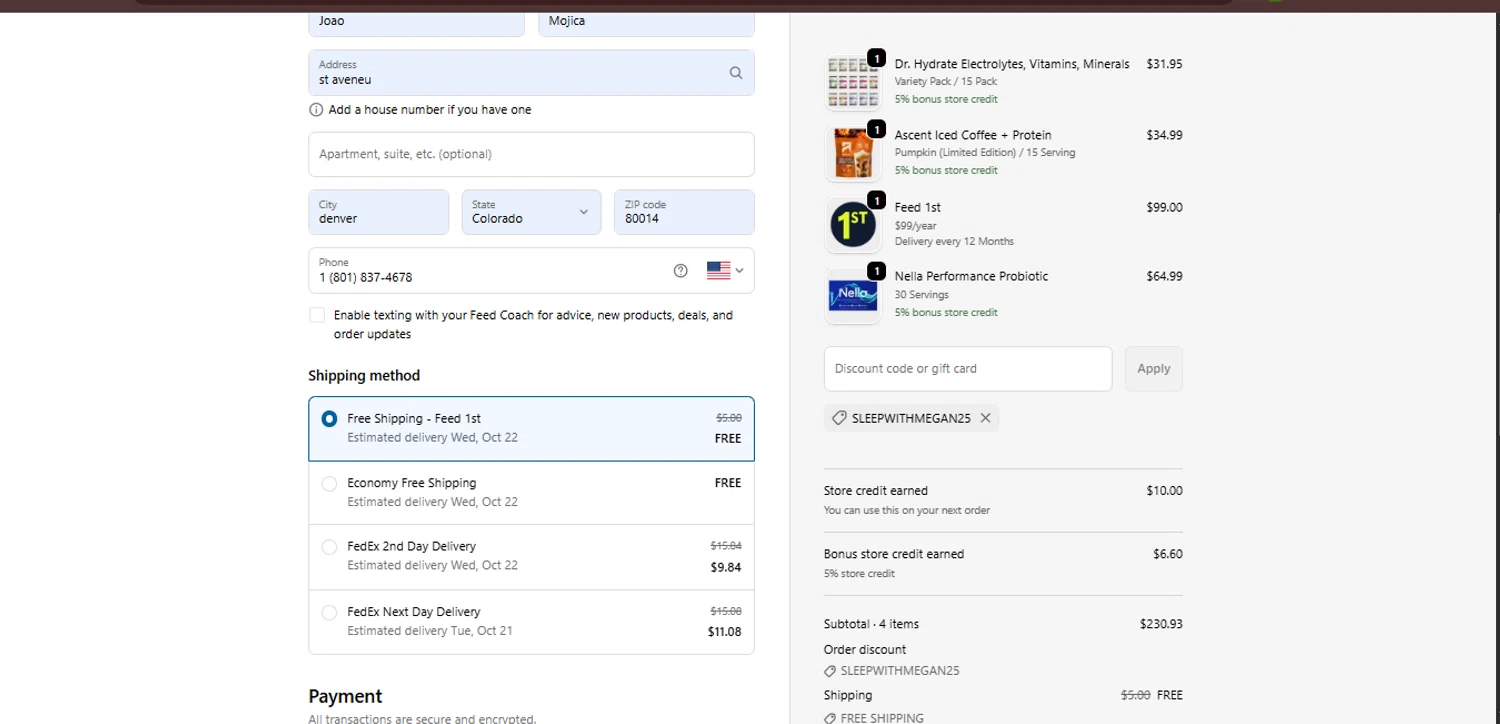Click the Store credit earned $10.00 value
Screen dimensions: 1500x724
pos(1164,491)
